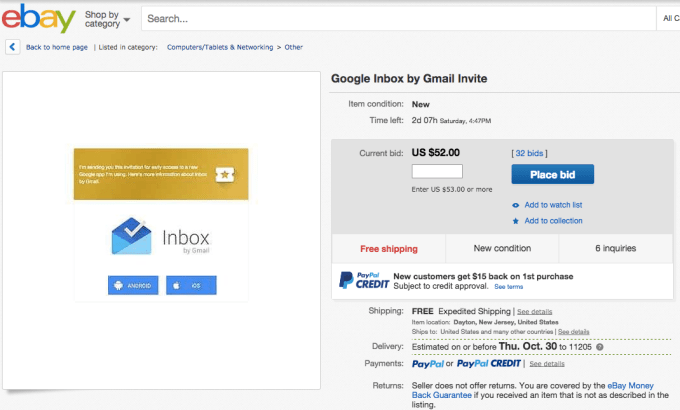Click the eBay logo

point(39,18)
